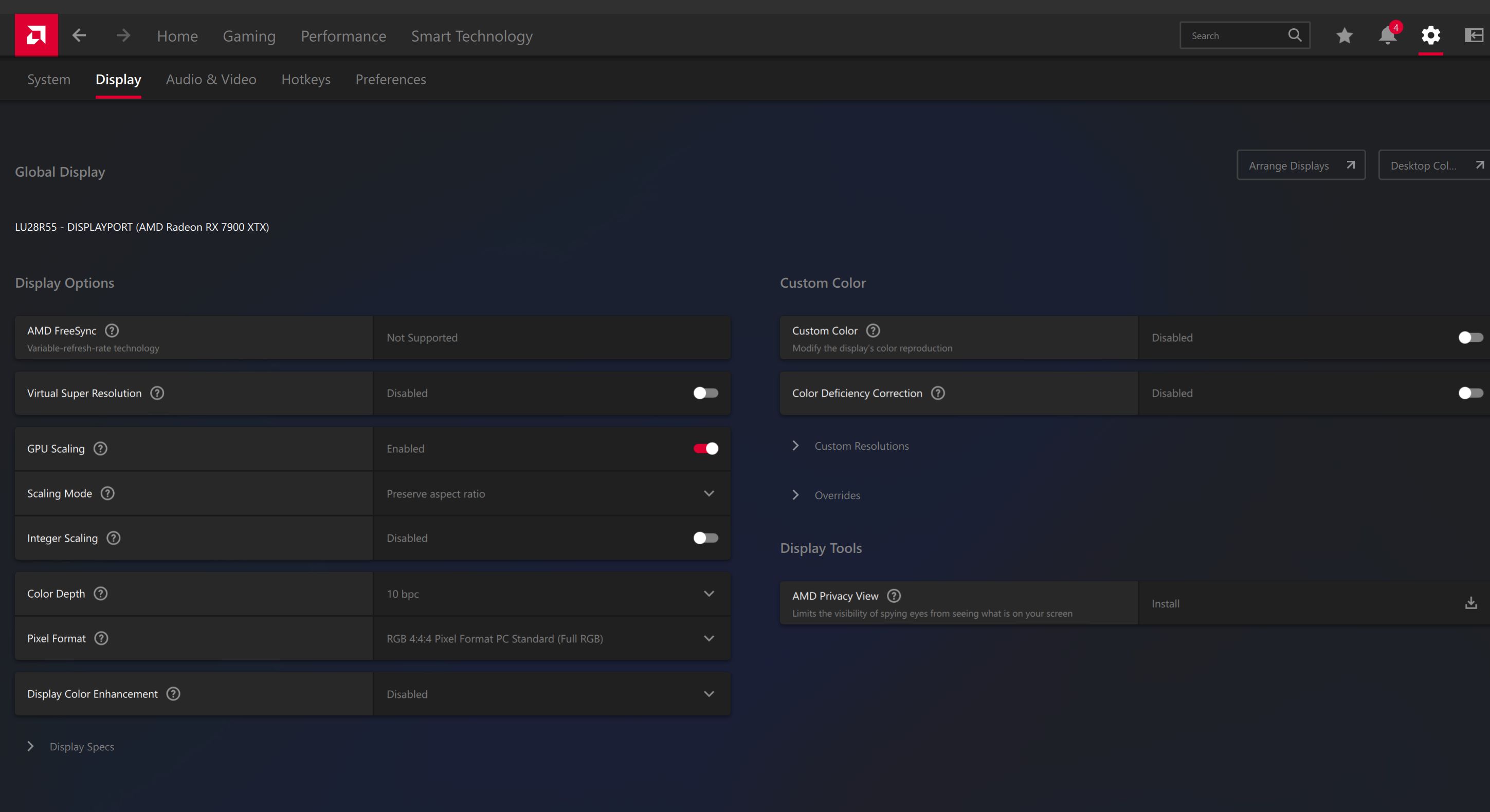The image size is (1490, 812).
Task: Click the LU28R55 DISPLAYPORT display name
Action: (x=142, y=227)
